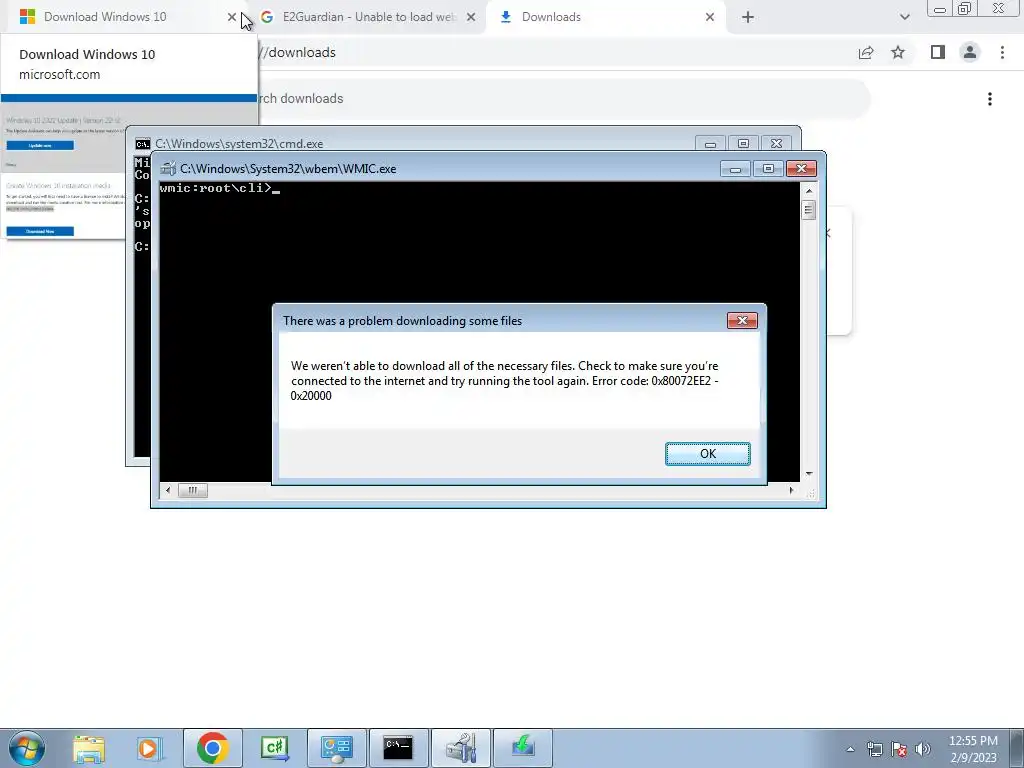Click the volume speaker tray icon

point(923,749)
